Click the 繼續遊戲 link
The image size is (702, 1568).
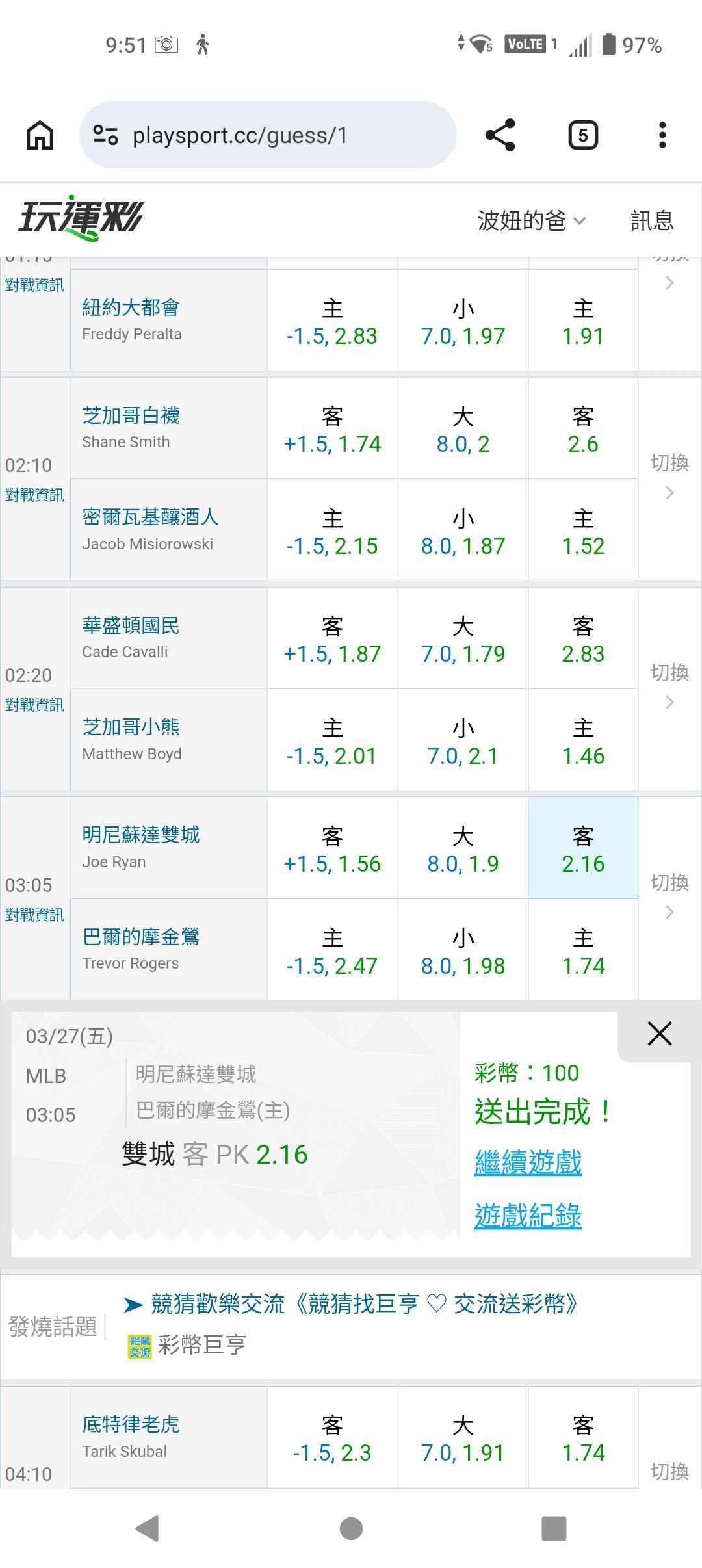pyautogui.click(x=528, y=1162)
